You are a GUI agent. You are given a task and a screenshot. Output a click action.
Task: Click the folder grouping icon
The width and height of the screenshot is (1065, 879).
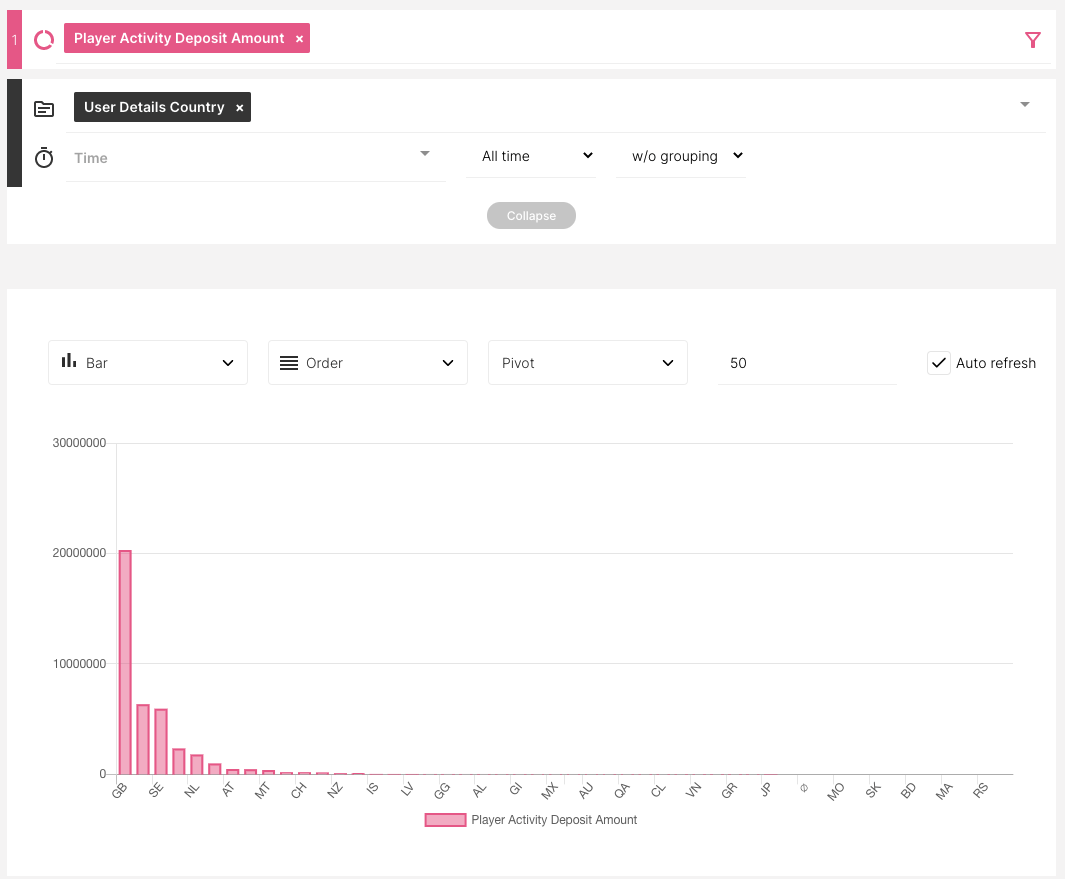[44, 108]
